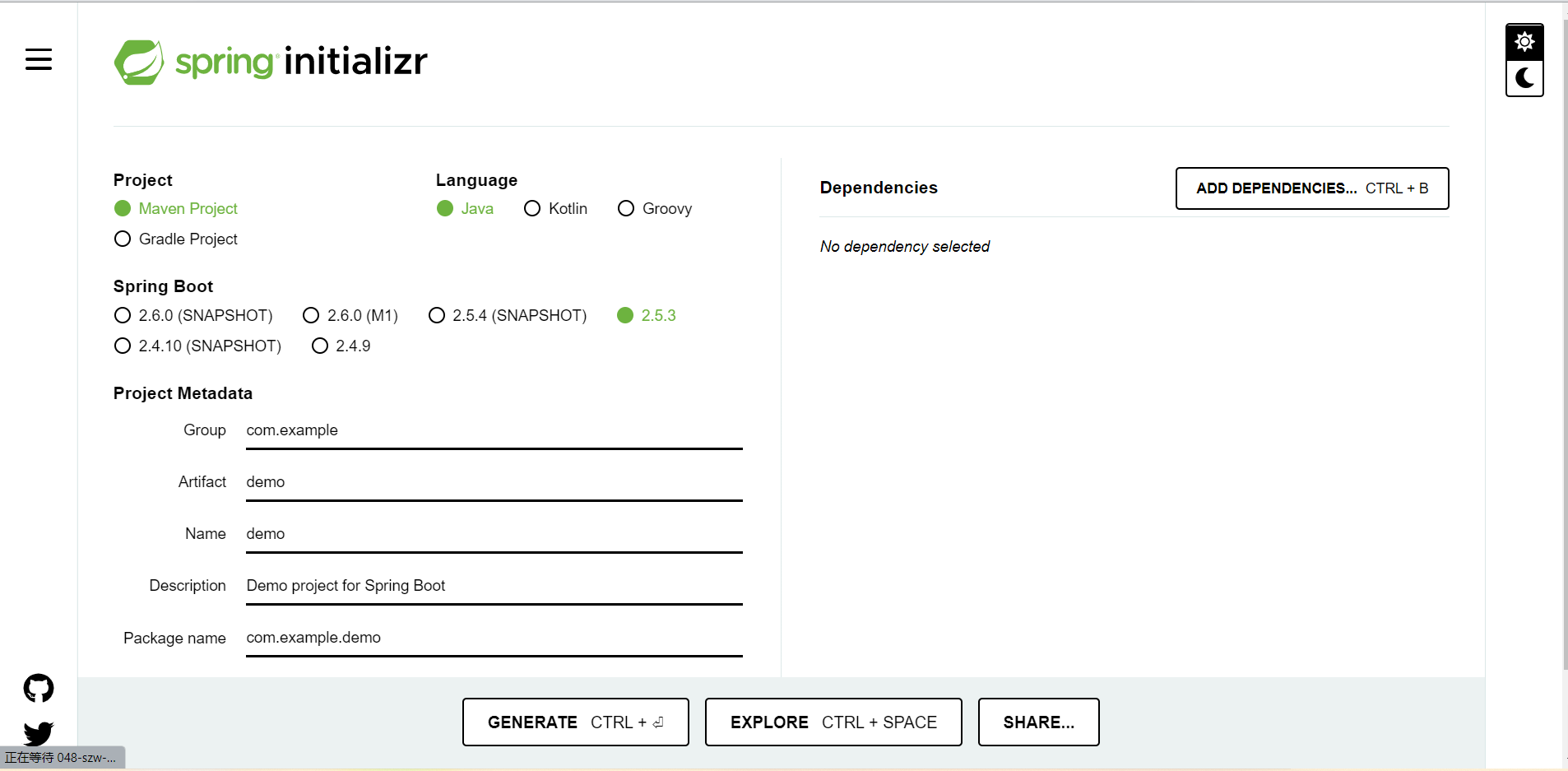Choose Java as language
1568x771 pixels.
465,208
